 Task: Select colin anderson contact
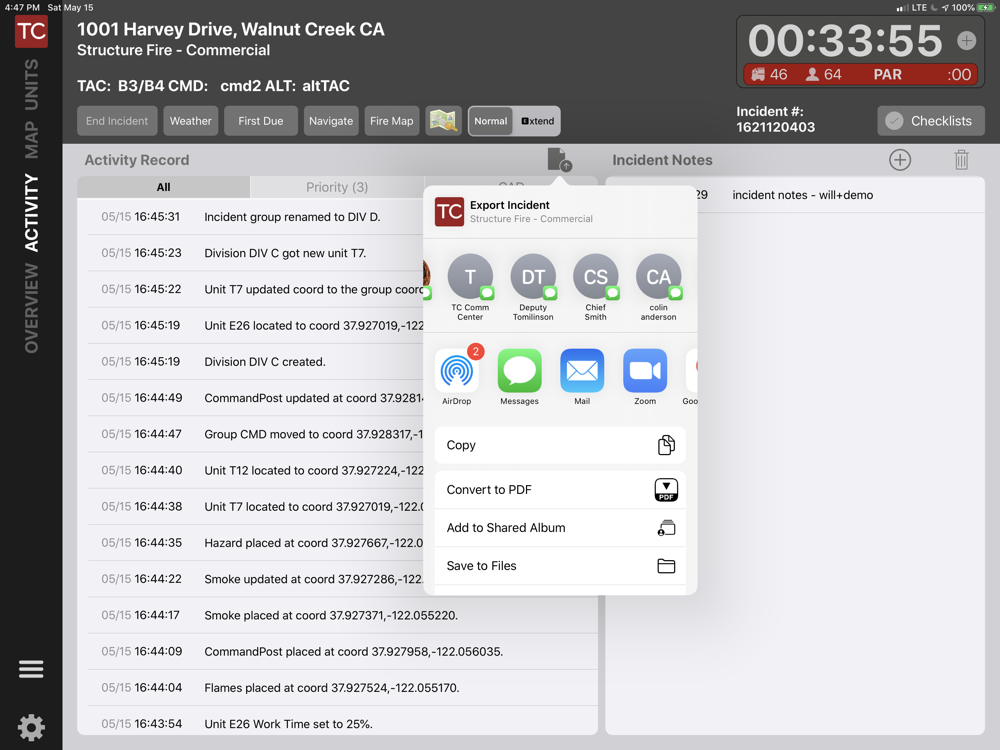tap(658, 287)
